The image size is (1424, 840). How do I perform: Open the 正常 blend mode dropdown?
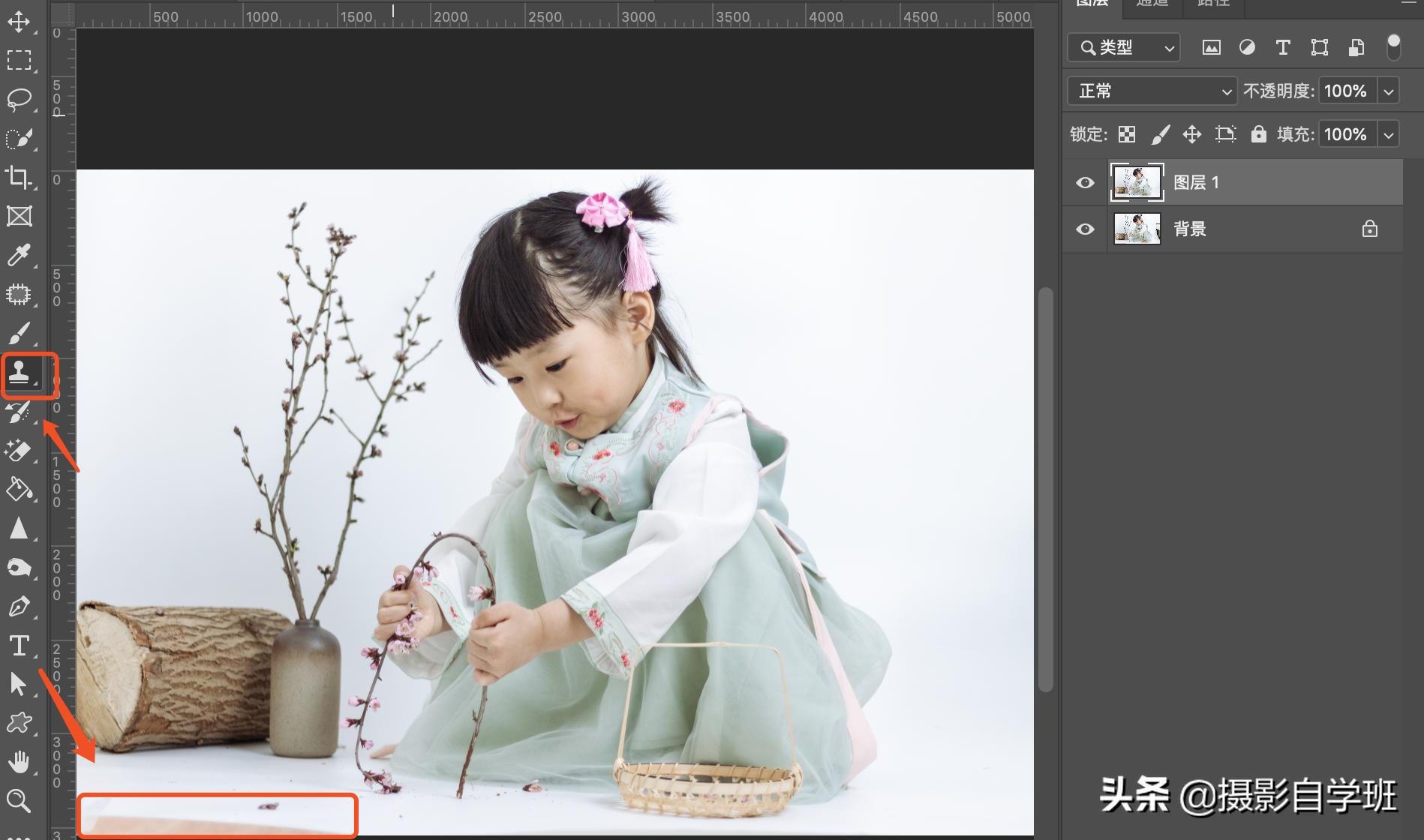click(x=1152, y=91)
